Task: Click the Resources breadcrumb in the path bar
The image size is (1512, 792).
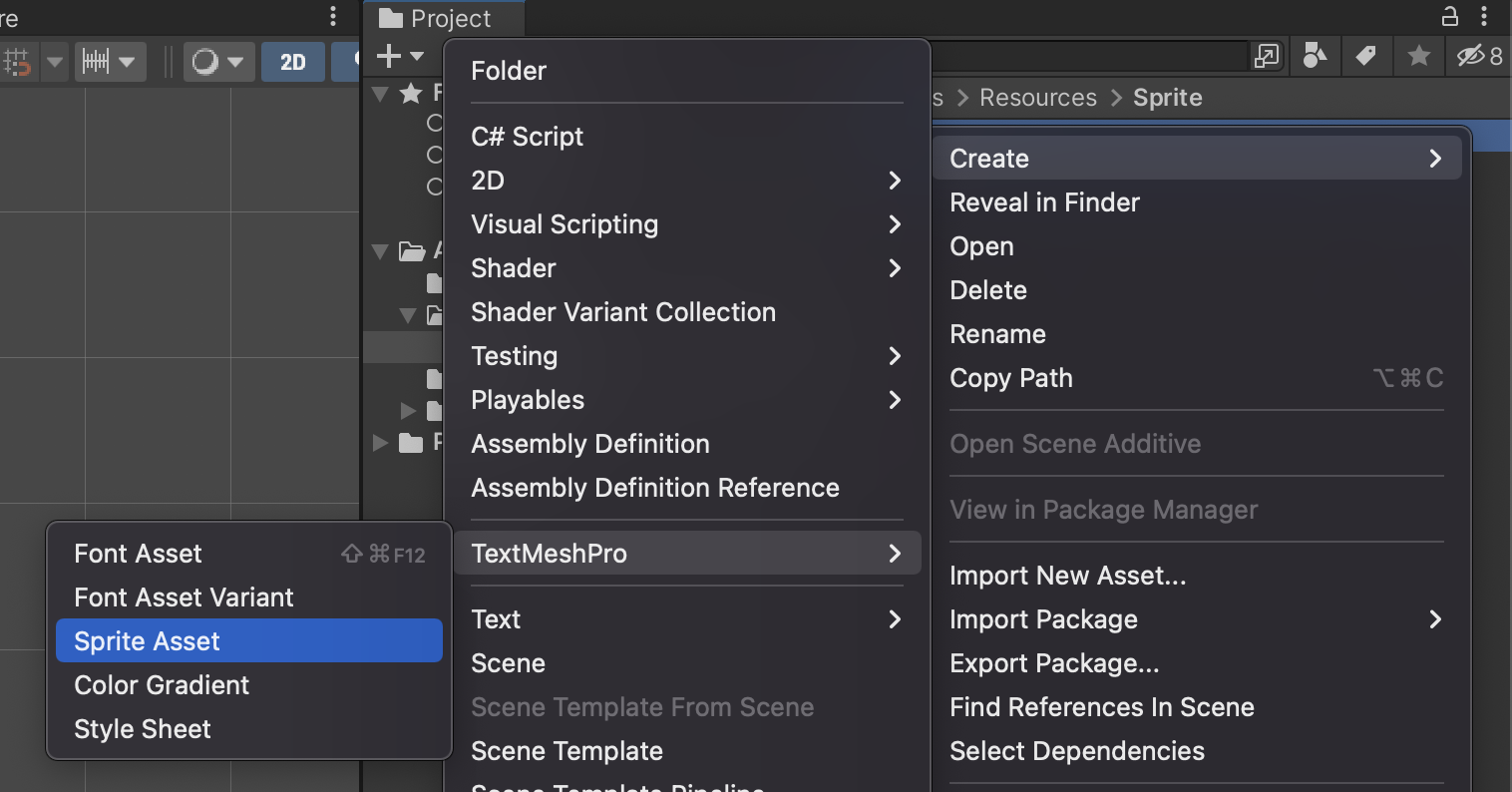Action: click(x=1037, y=97)
